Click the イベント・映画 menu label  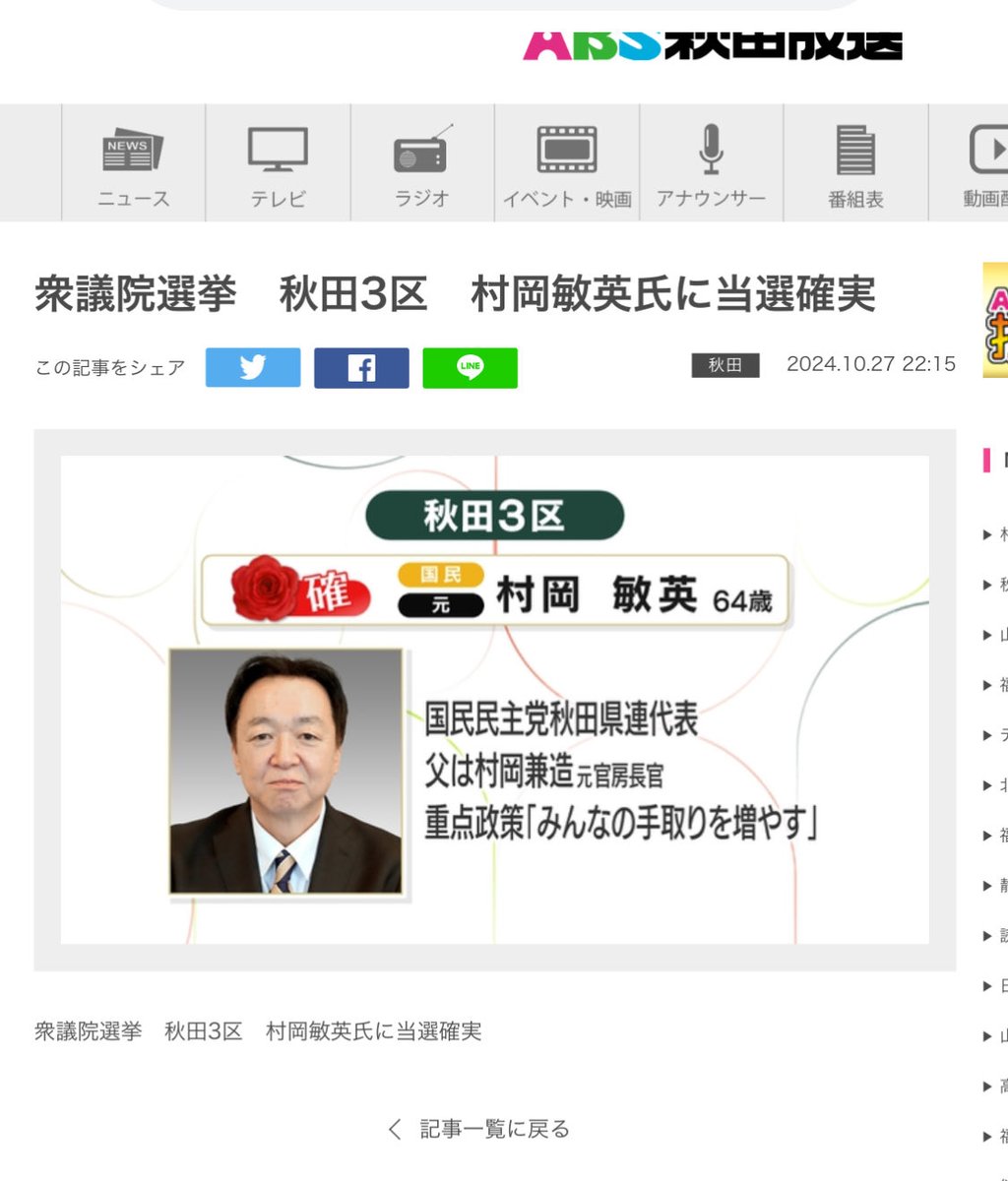[567, 199]
